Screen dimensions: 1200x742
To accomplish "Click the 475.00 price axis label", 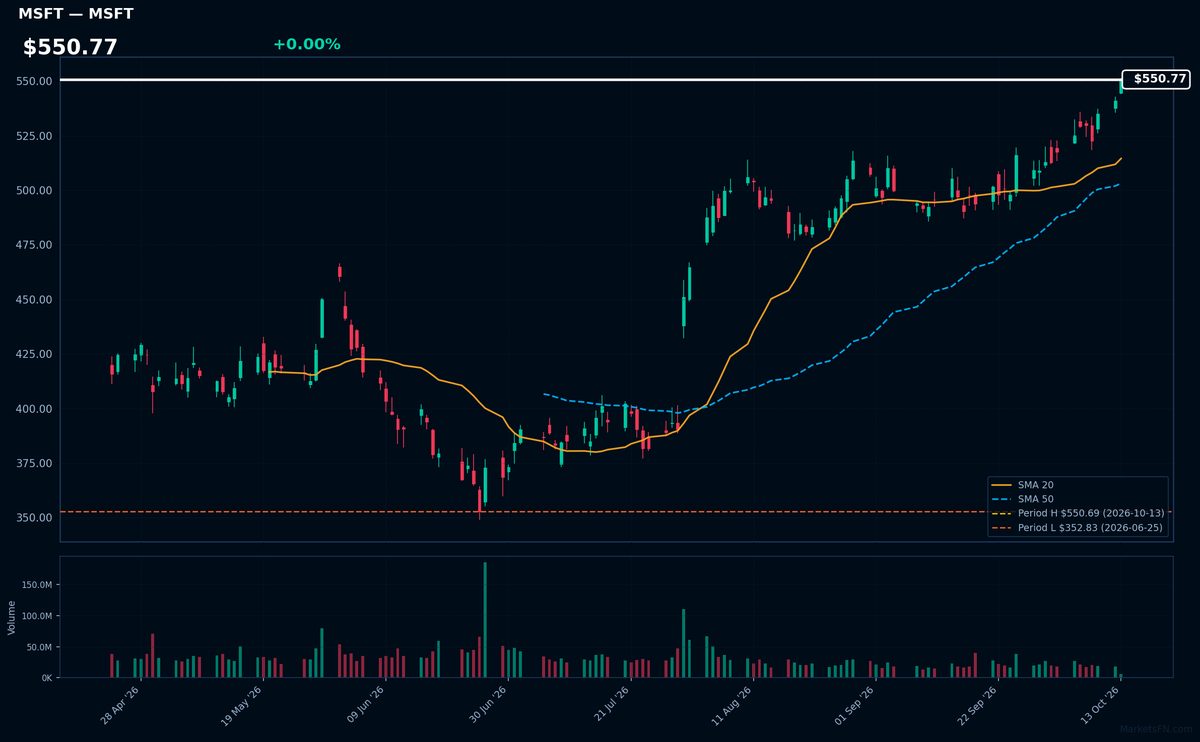I will [x=35, y=245].
